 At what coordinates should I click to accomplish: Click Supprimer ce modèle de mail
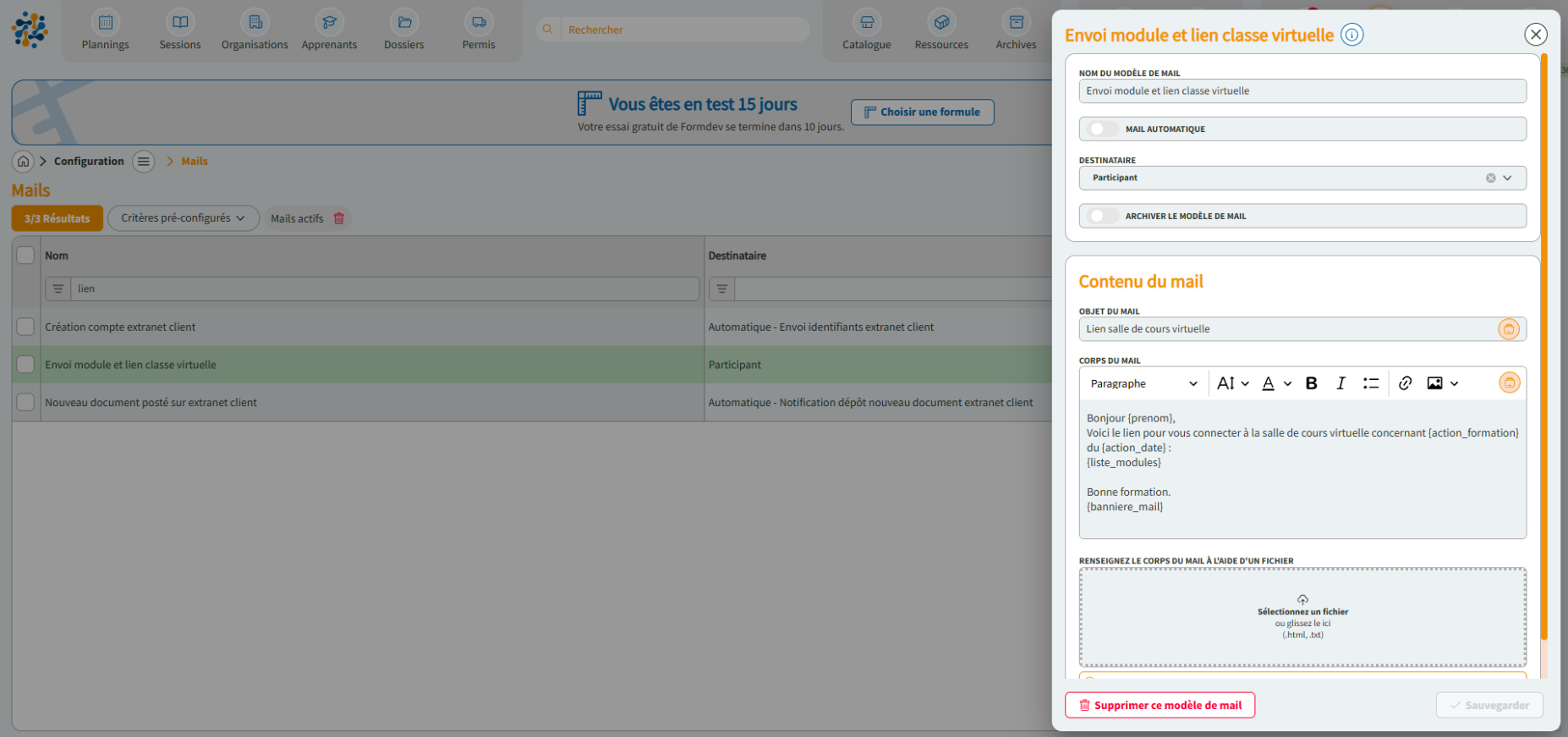[x=1160, y=705]
